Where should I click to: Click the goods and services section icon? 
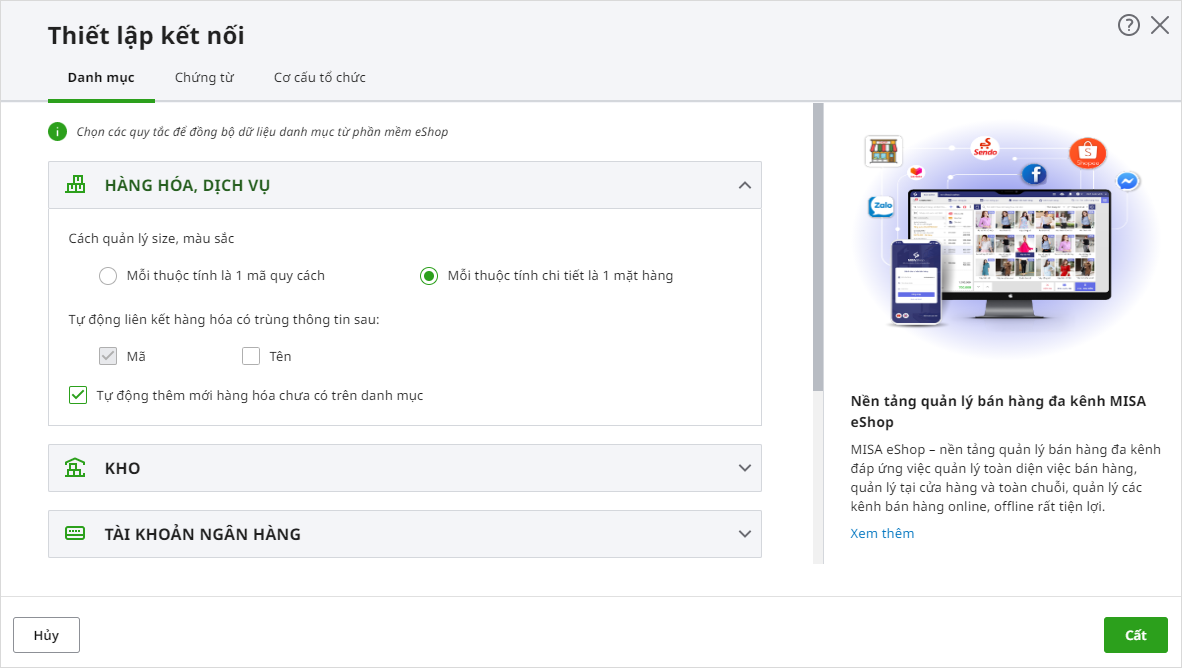[76, 185]
